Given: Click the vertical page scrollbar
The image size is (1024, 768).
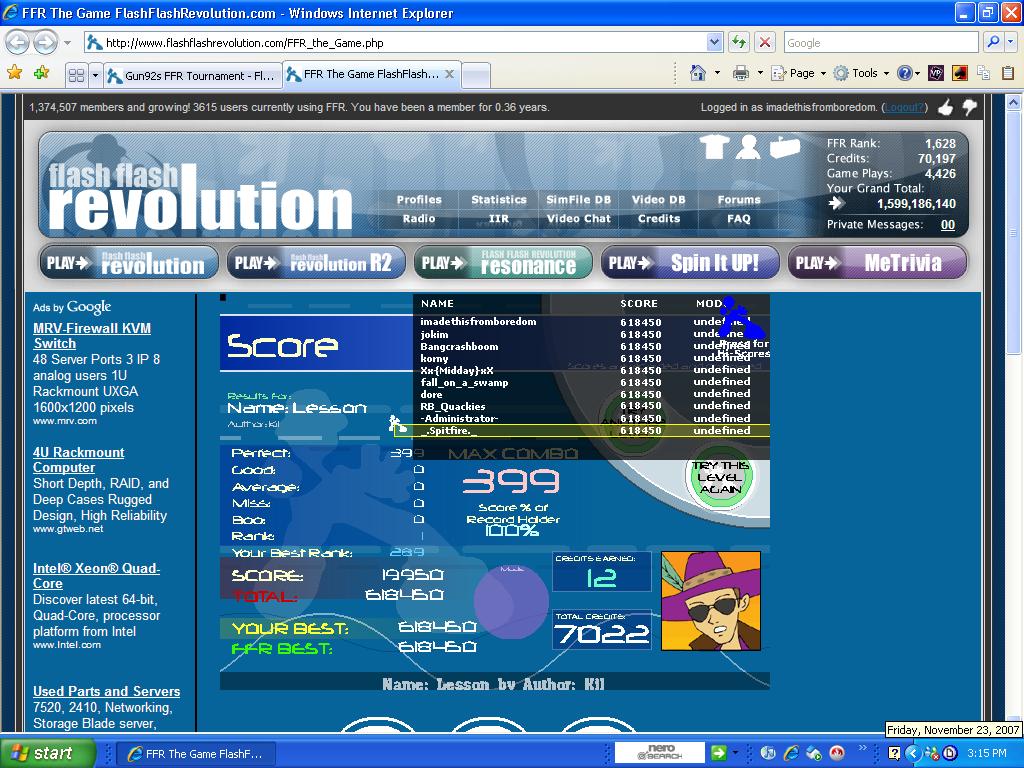Looking at the screenshot, I should point(1013,413).
